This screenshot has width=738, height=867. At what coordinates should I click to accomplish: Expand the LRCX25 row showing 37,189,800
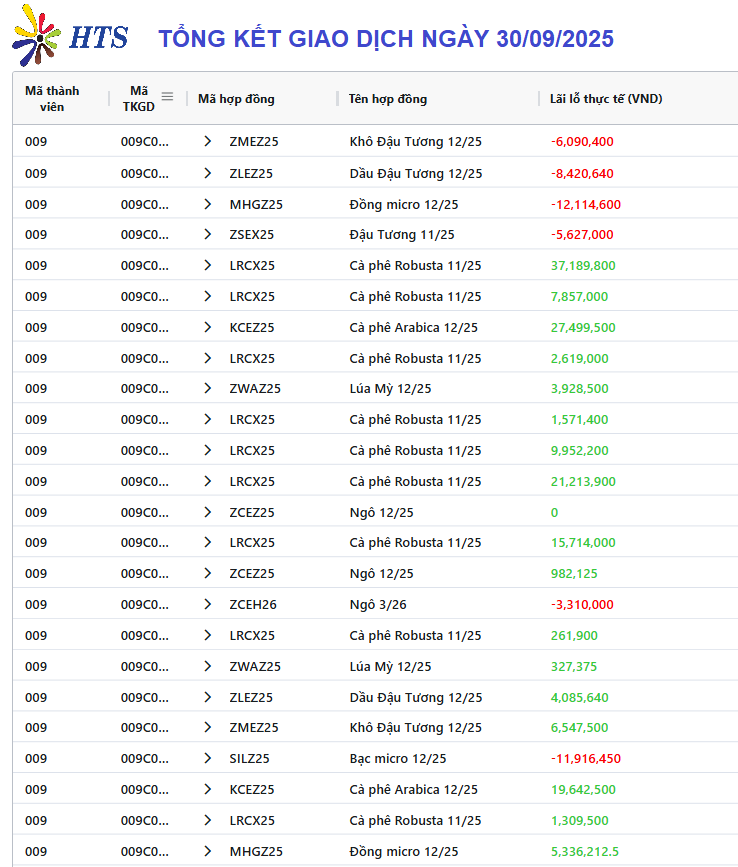[207, 266]
